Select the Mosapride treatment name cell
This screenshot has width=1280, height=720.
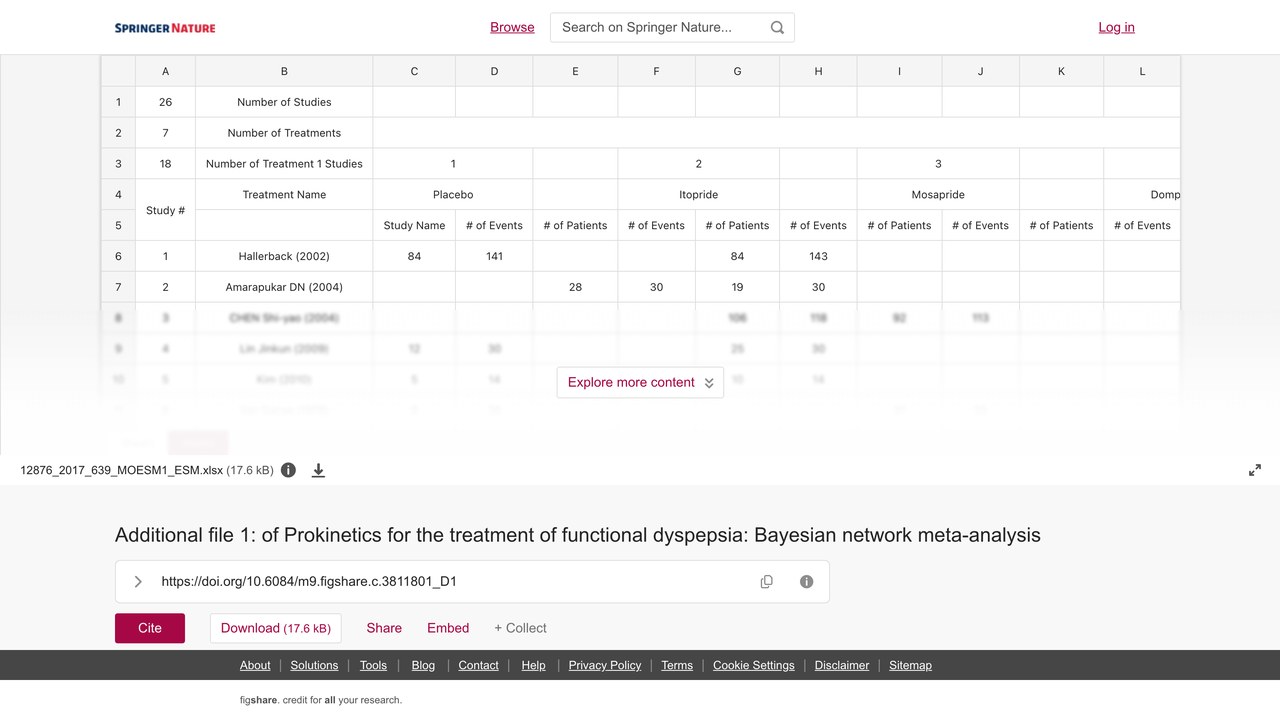[x=938, y=195]
